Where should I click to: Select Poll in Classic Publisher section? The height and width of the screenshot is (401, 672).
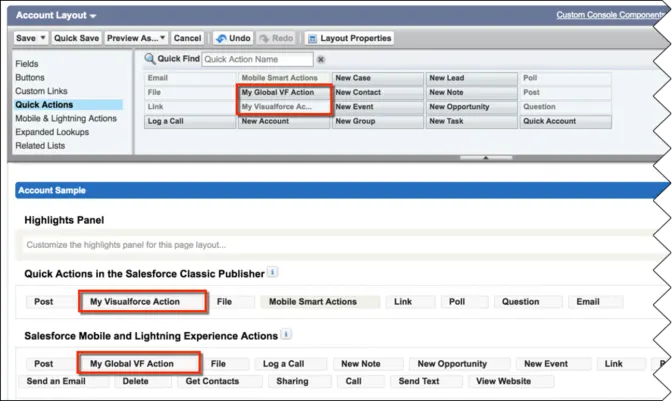pos(464,302)
